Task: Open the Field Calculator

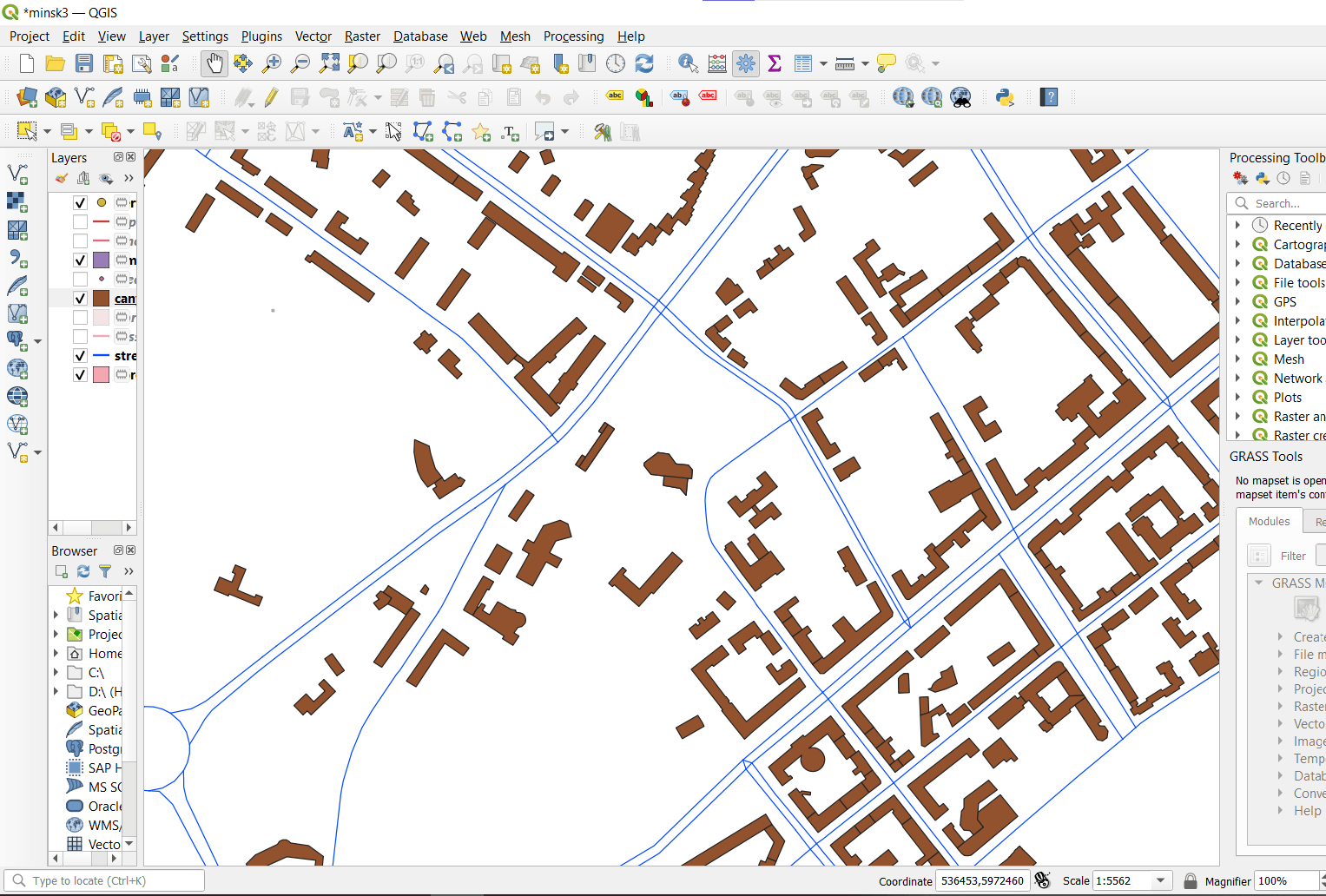Action: pyautogui.click(x=716, y=63)
